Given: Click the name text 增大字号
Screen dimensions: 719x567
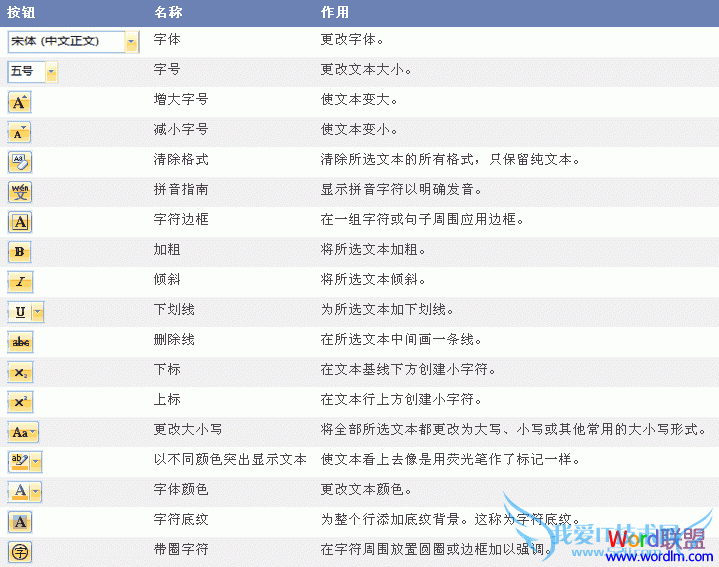Looking at the screenshot, I should [181, 99].
